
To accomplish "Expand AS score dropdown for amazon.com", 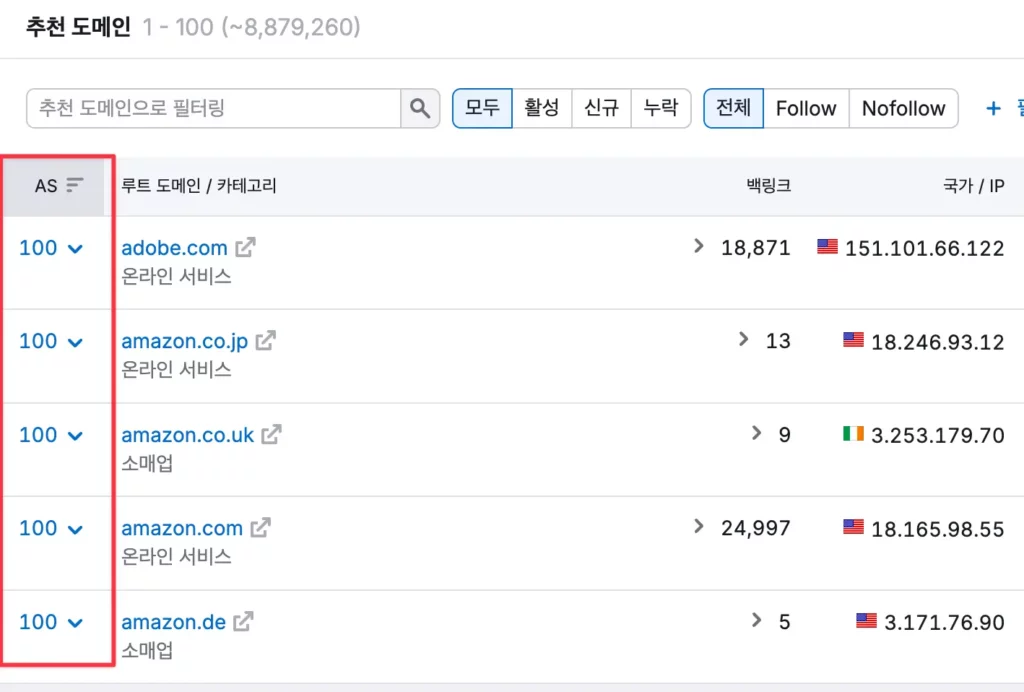I will tap(76, 529).
